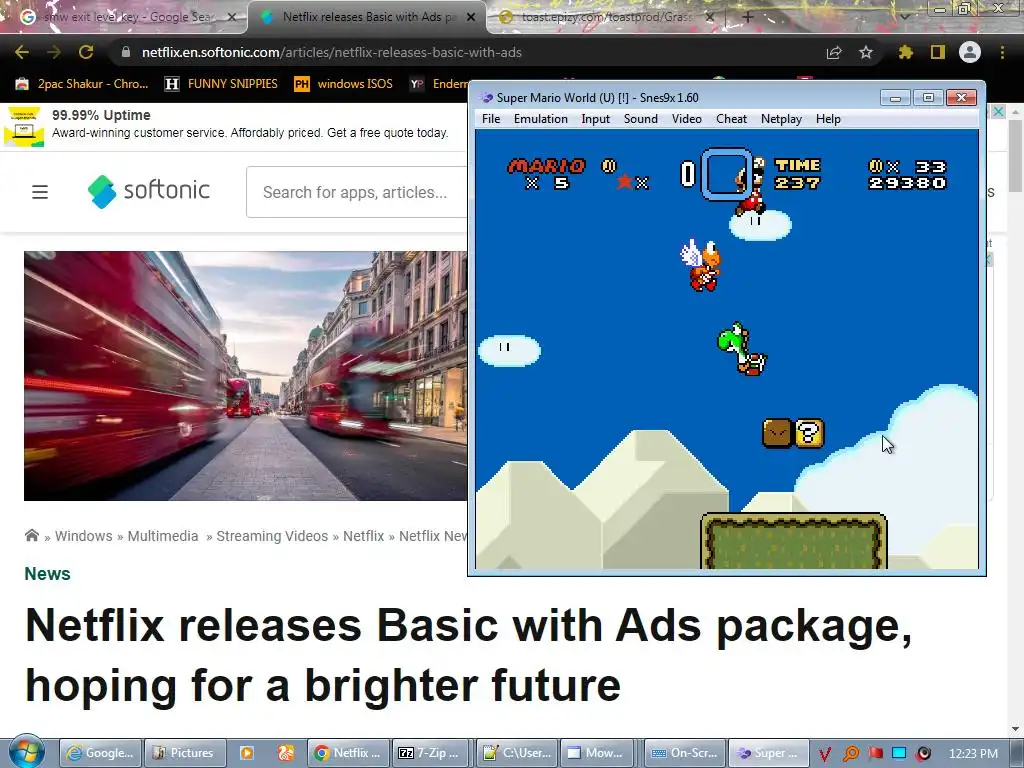Image resolution: width=1024 pixels, height=768 pixels.
Task: Open the Sound menu in Snes9x
Action: [641, 119]
